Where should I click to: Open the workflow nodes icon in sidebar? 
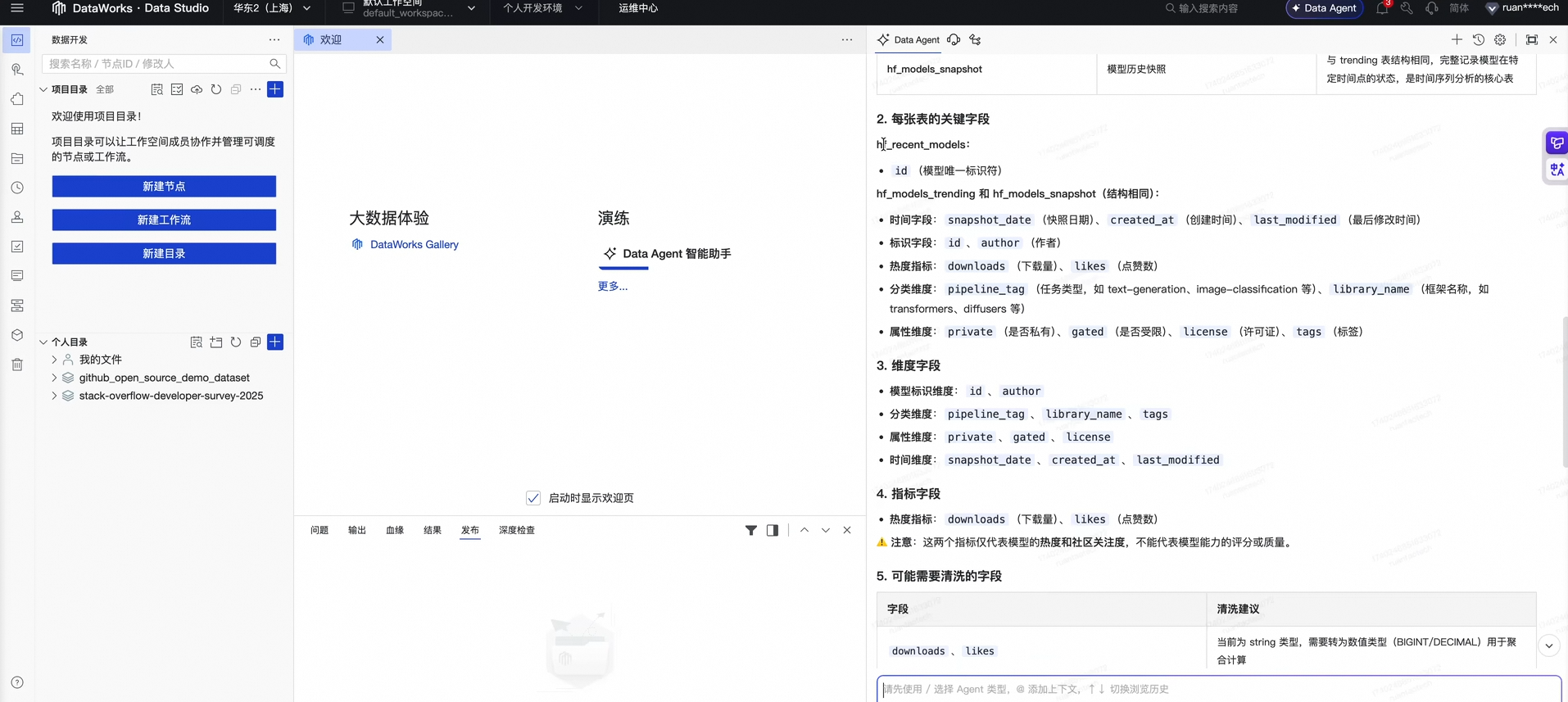[17, 306]
